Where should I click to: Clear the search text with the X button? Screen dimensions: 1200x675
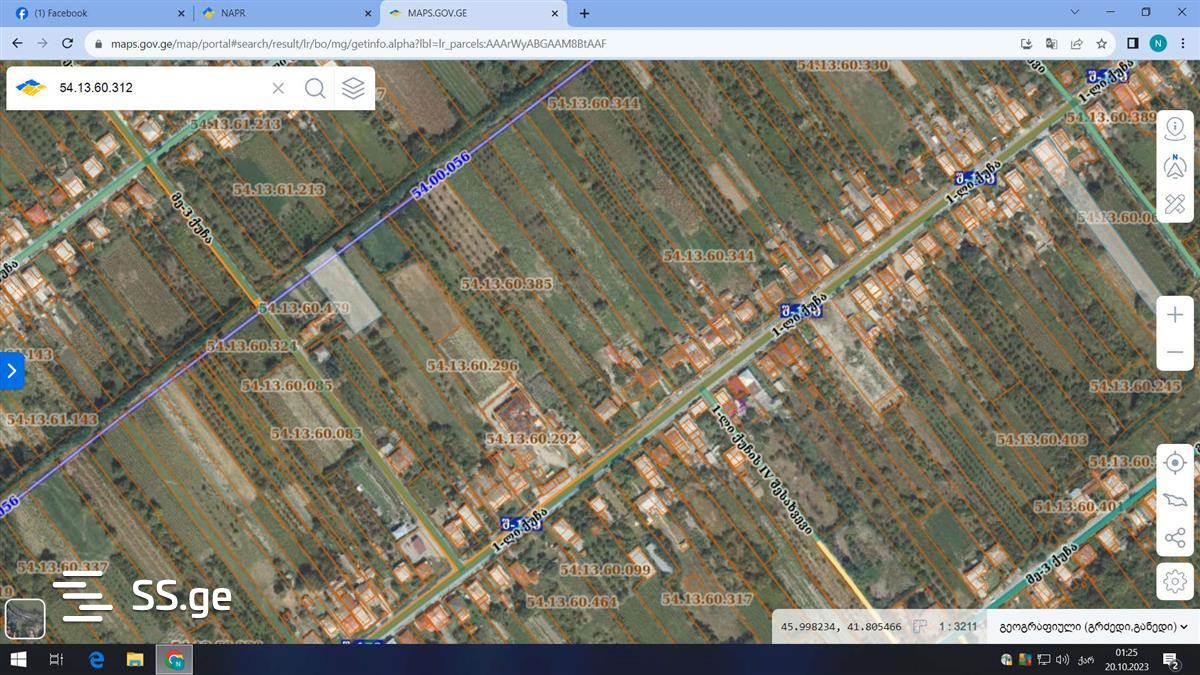click(278, 88)
